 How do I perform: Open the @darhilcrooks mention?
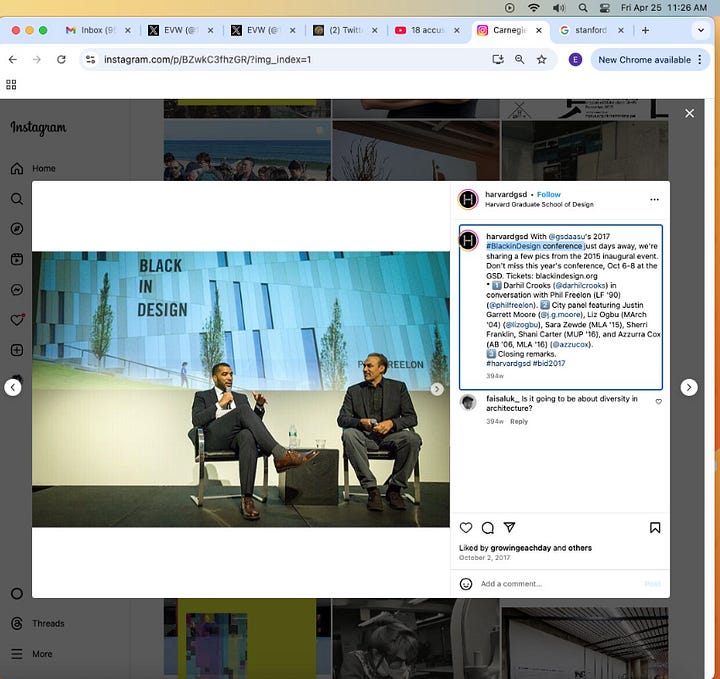(580, 286)
